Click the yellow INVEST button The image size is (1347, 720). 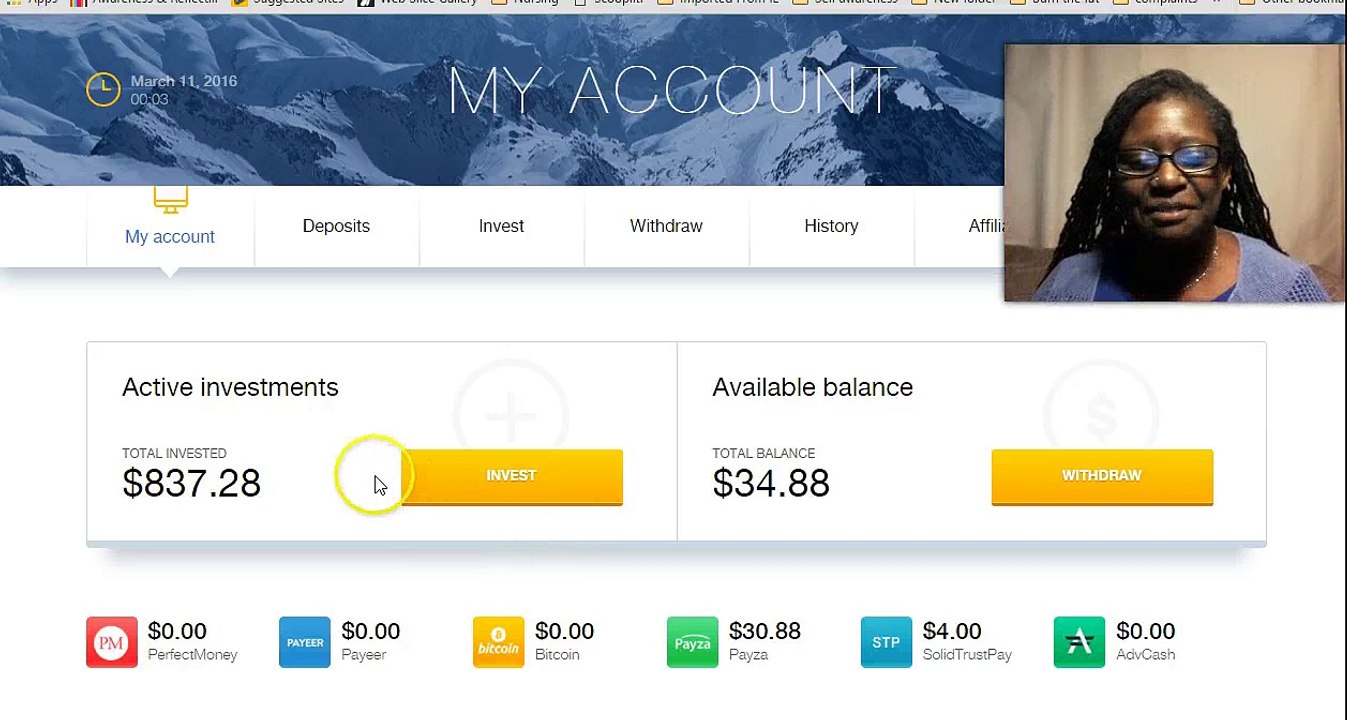tap(511, 476)
